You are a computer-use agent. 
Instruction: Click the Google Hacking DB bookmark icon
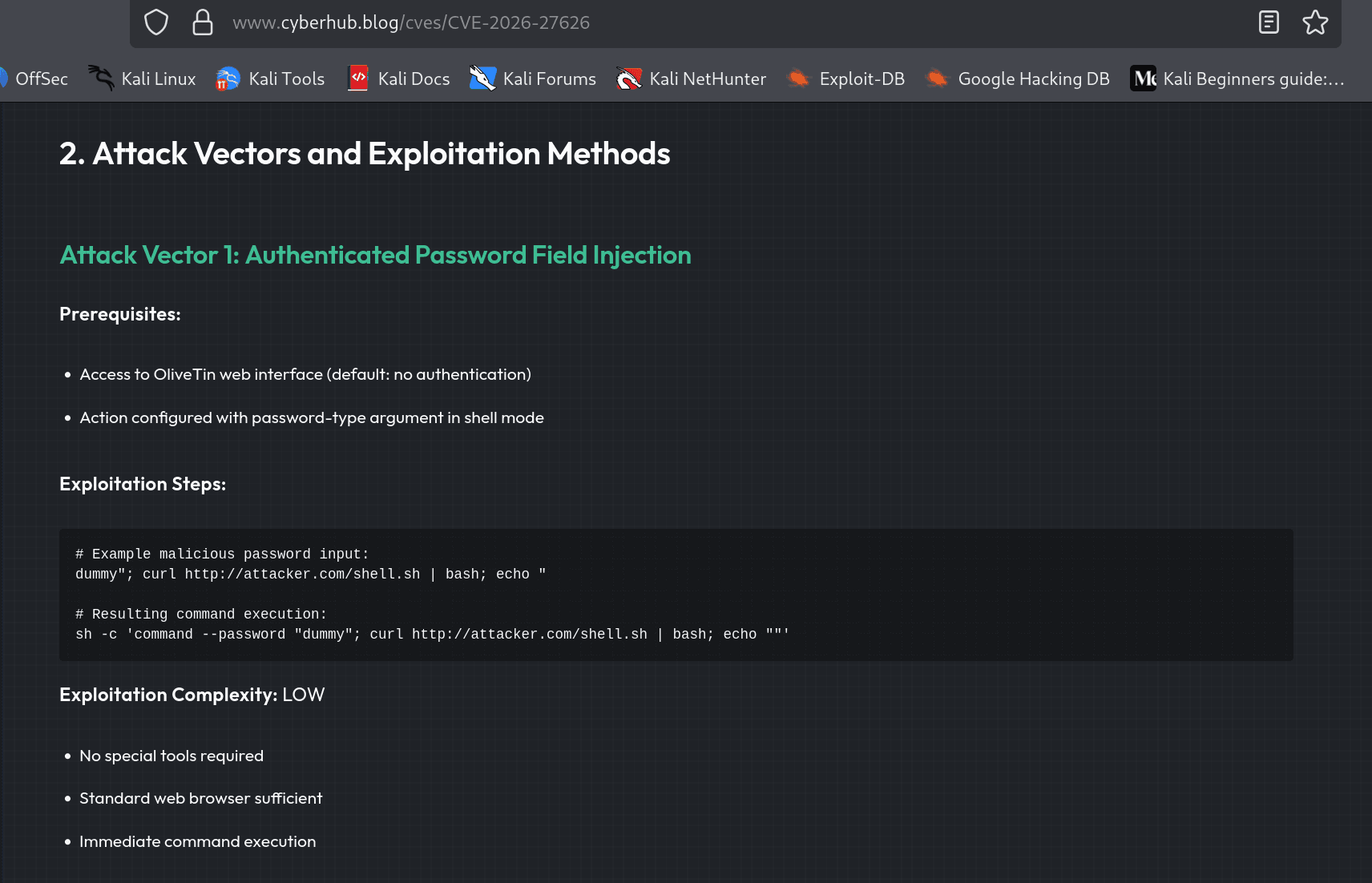point(937,79)
